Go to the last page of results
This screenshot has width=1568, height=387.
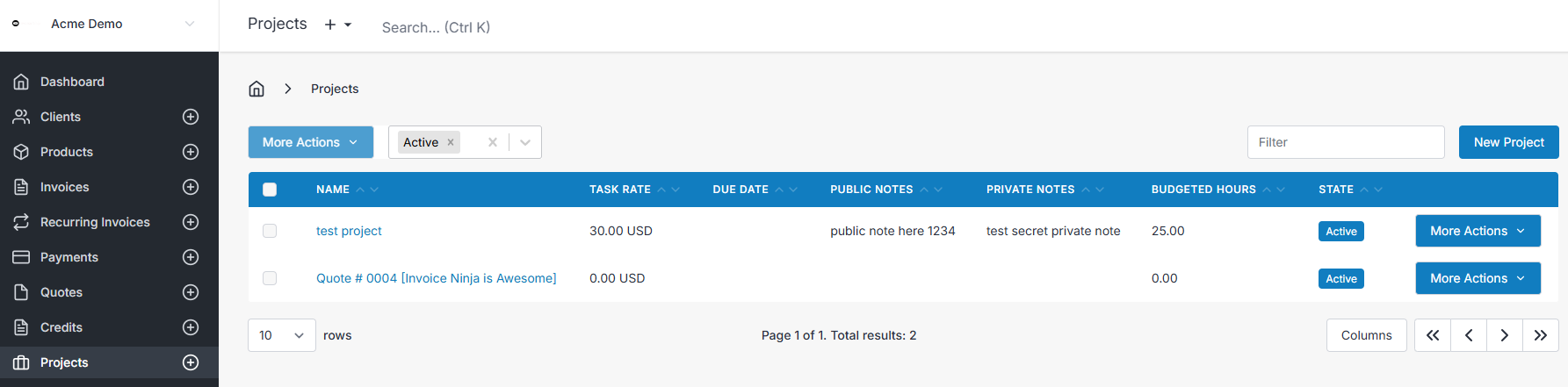coord(1540,335)
